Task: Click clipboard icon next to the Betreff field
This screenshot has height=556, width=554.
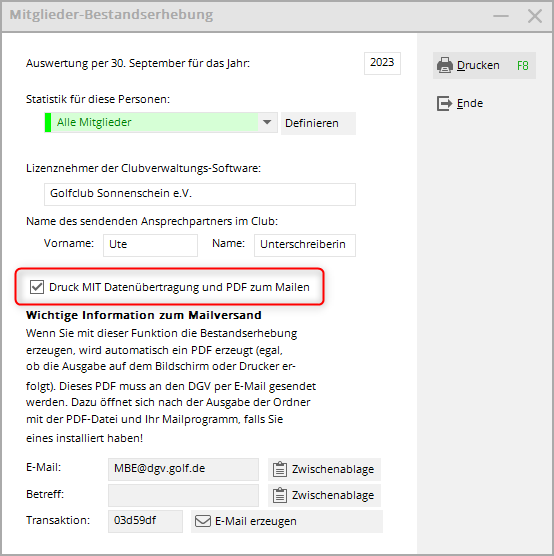Action: click(280, 495)
